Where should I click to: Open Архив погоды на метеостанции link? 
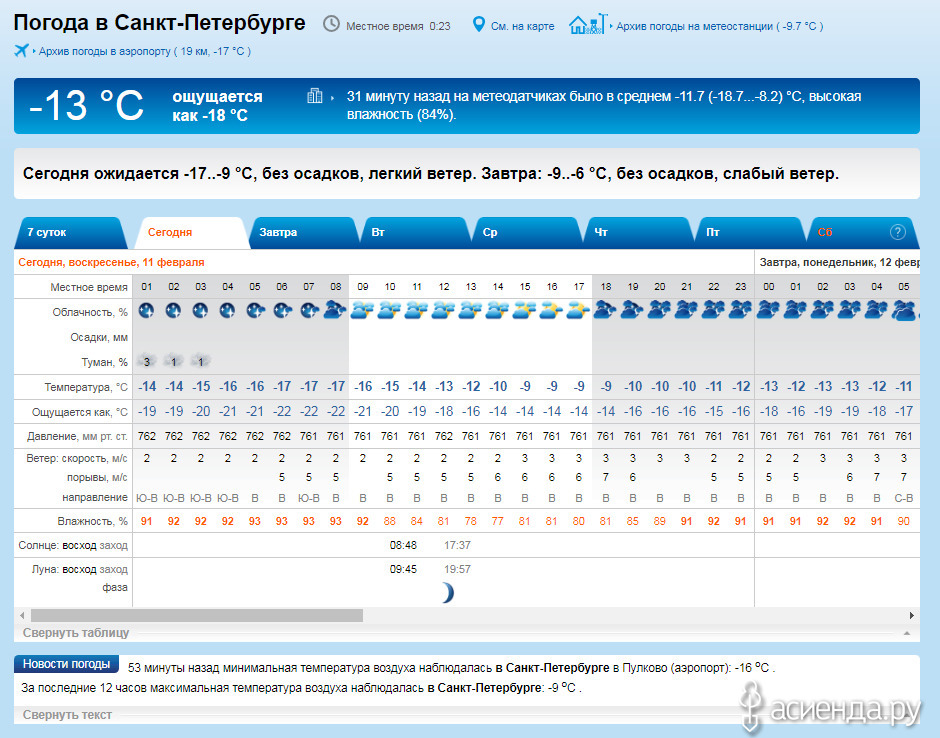(719, 26)
